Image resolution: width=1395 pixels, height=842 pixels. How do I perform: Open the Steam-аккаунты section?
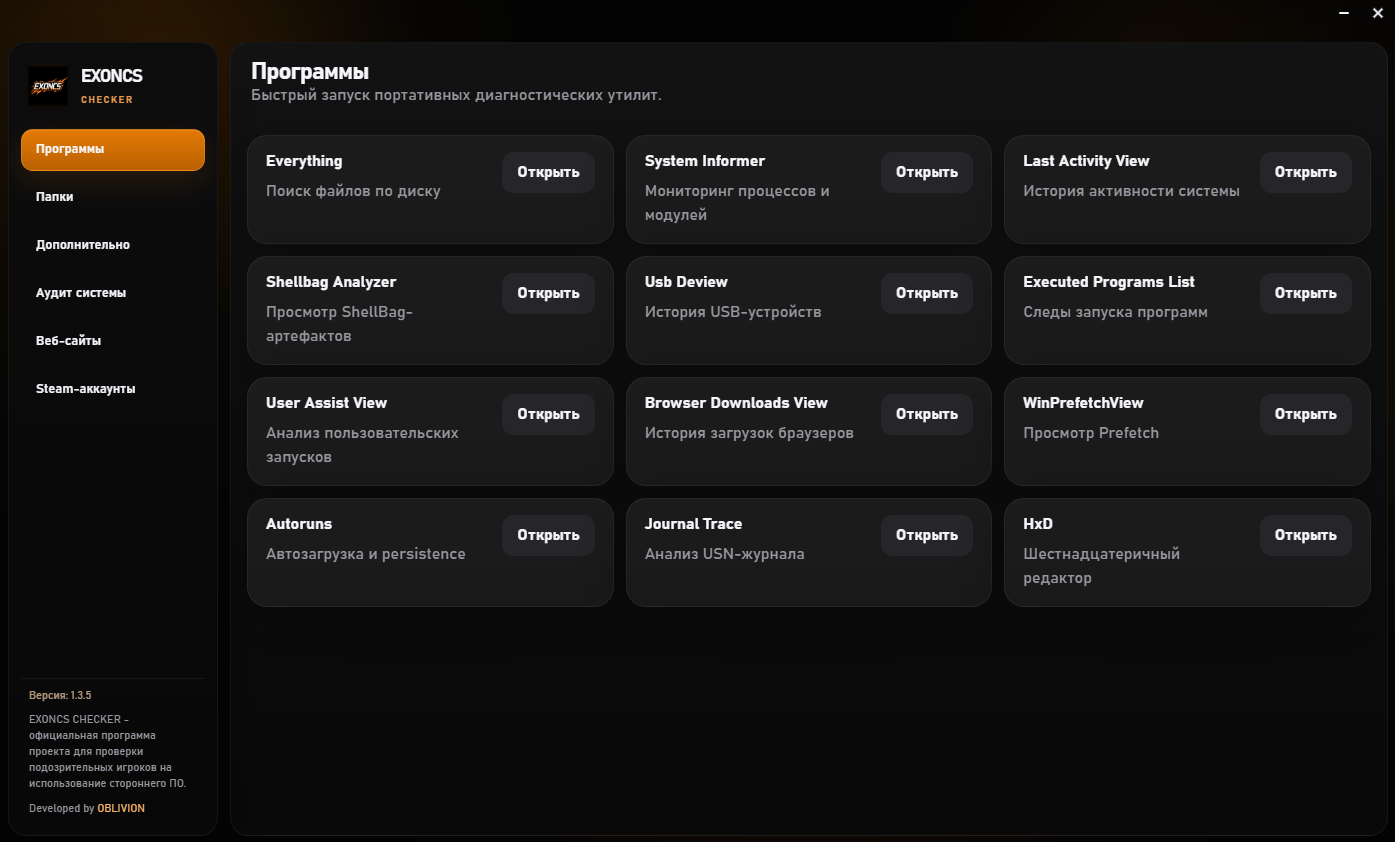pyautogui.click(x=113, y=389)
